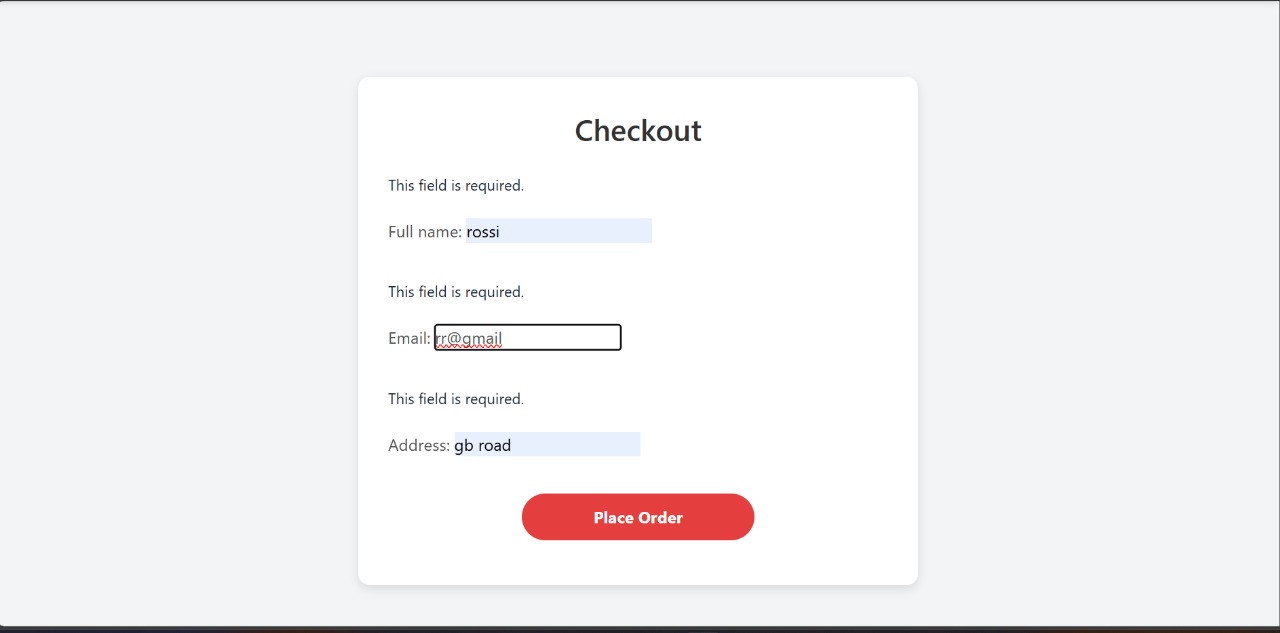Click the required error above Address
The image size is (1280, 633).
click(x=456, y=399)
